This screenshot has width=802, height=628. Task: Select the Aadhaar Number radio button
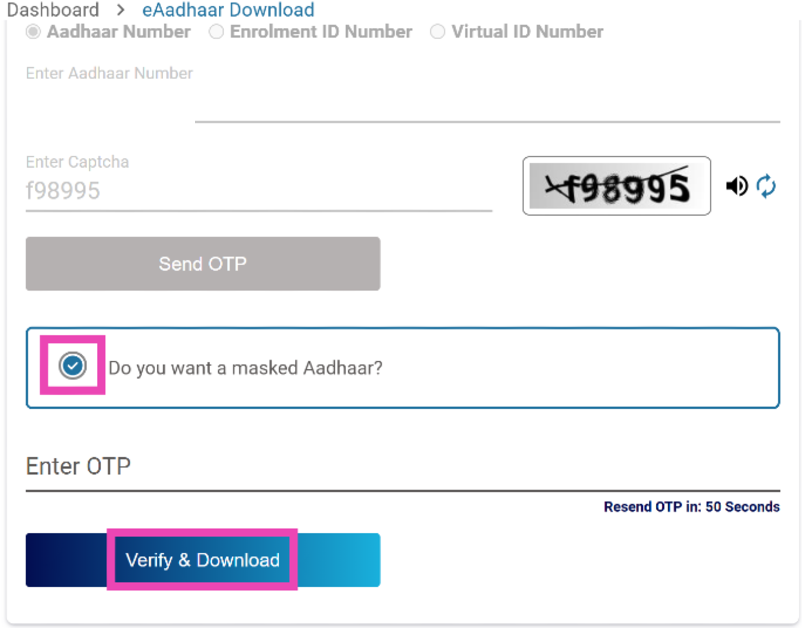[33, 32]
